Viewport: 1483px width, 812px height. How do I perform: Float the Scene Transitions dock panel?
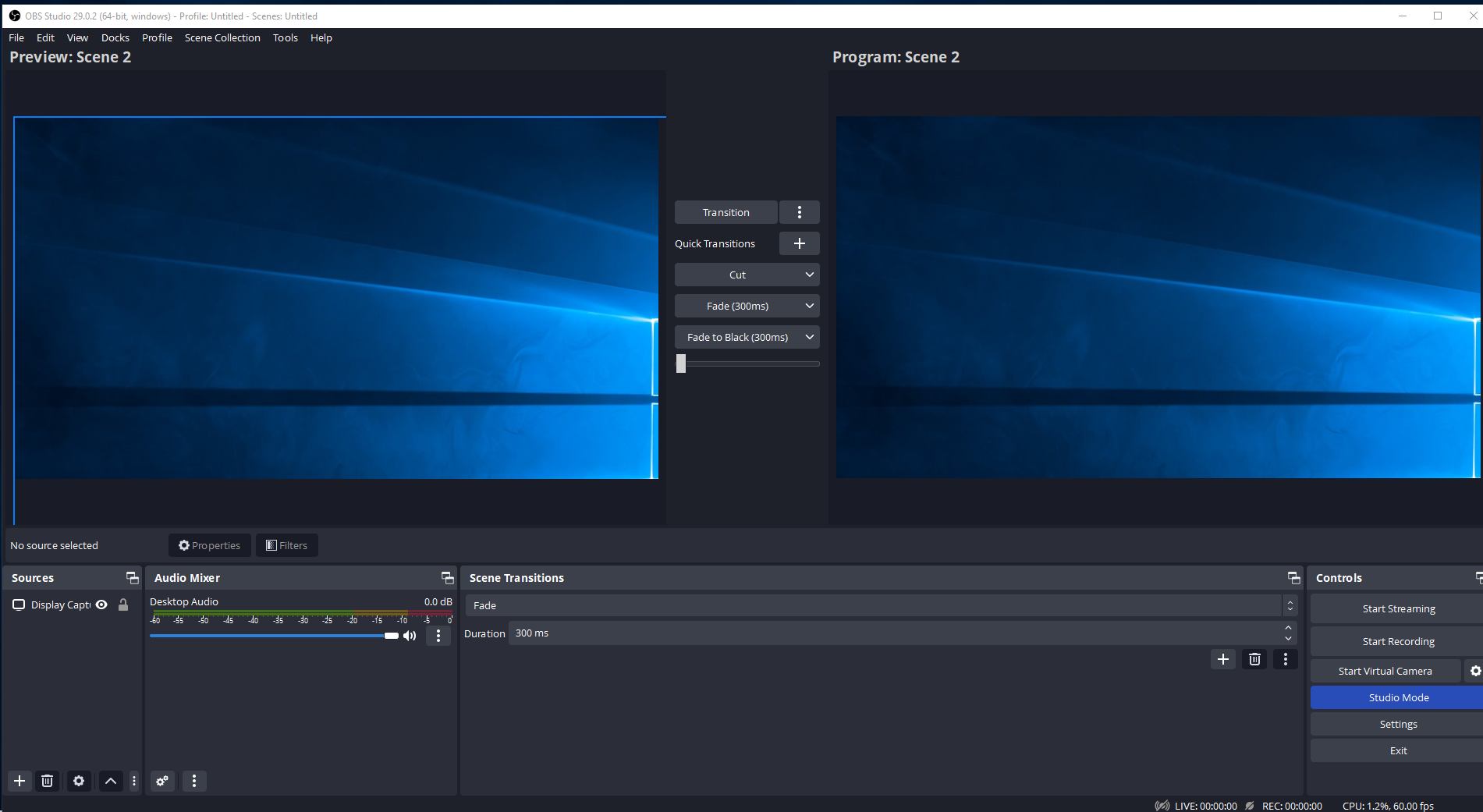pyautogui.click(x=1293, y=578)
